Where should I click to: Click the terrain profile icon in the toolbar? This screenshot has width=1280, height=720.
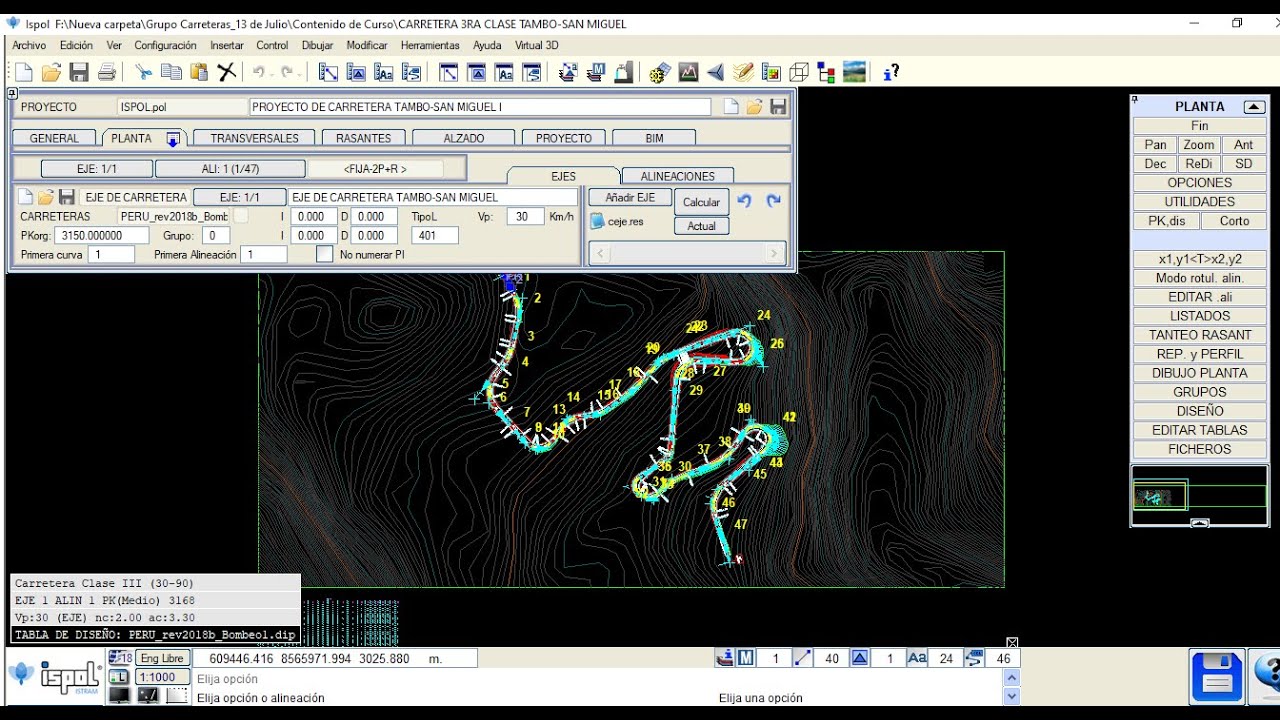[688, 72]
